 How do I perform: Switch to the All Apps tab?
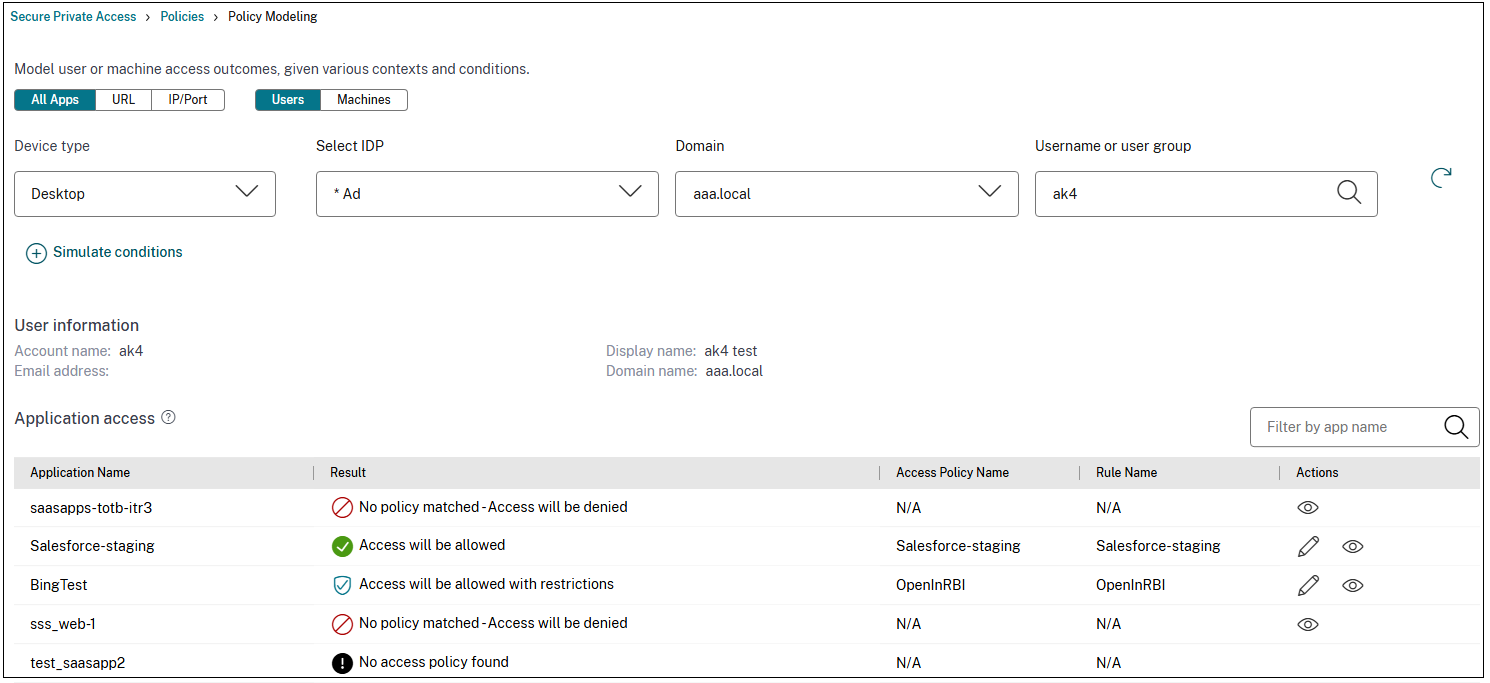[54, 99]
